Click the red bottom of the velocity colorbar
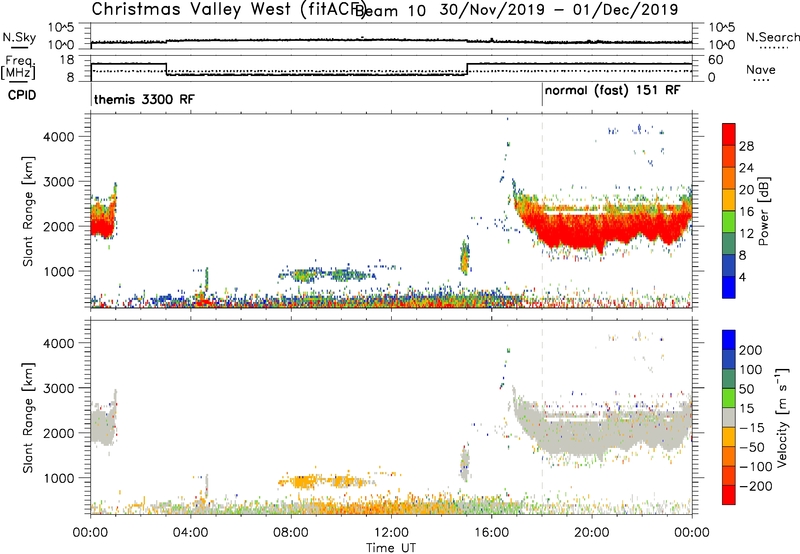This screenshot has width=800, height=554. pyautogui.click(x=729, y=495)
